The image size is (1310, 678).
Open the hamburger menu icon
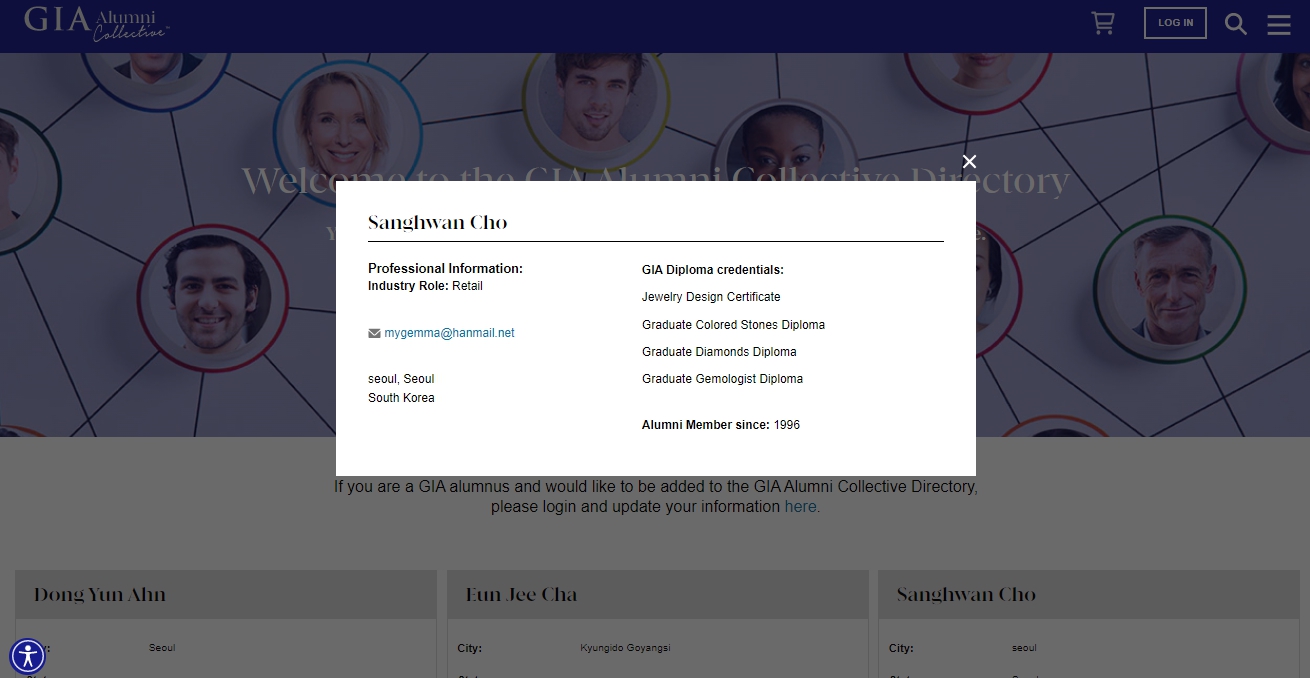pyautogui.click(x=1279, y=24)
